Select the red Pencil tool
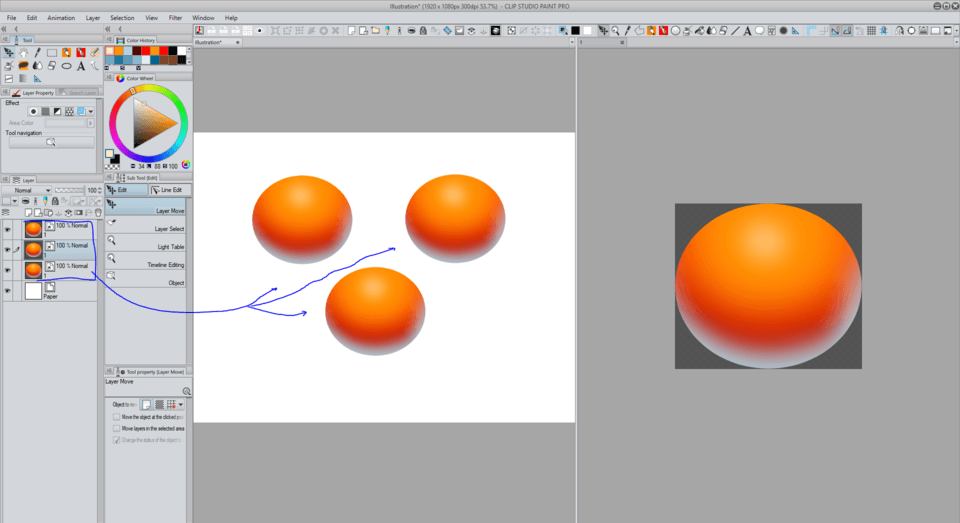 (x=81, y=53)
